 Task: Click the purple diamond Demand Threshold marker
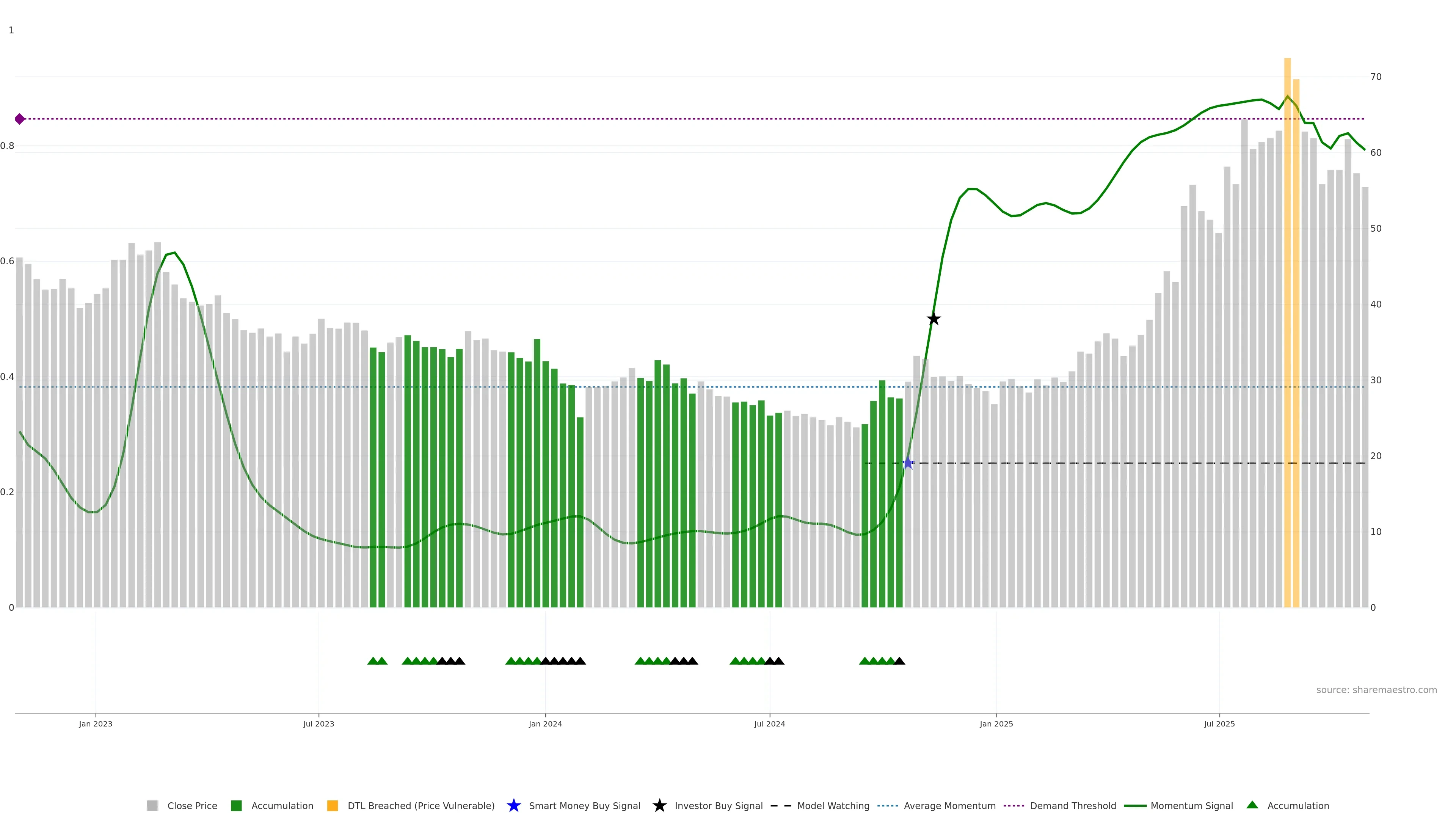[x=20, y=119]
